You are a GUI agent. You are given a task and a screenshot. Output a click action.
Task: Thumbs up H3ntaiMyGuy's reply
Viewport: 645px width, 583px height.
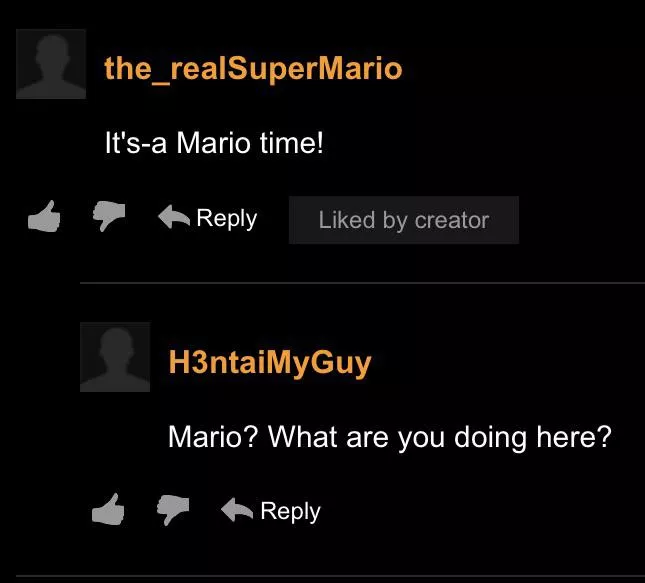point(108,509)
